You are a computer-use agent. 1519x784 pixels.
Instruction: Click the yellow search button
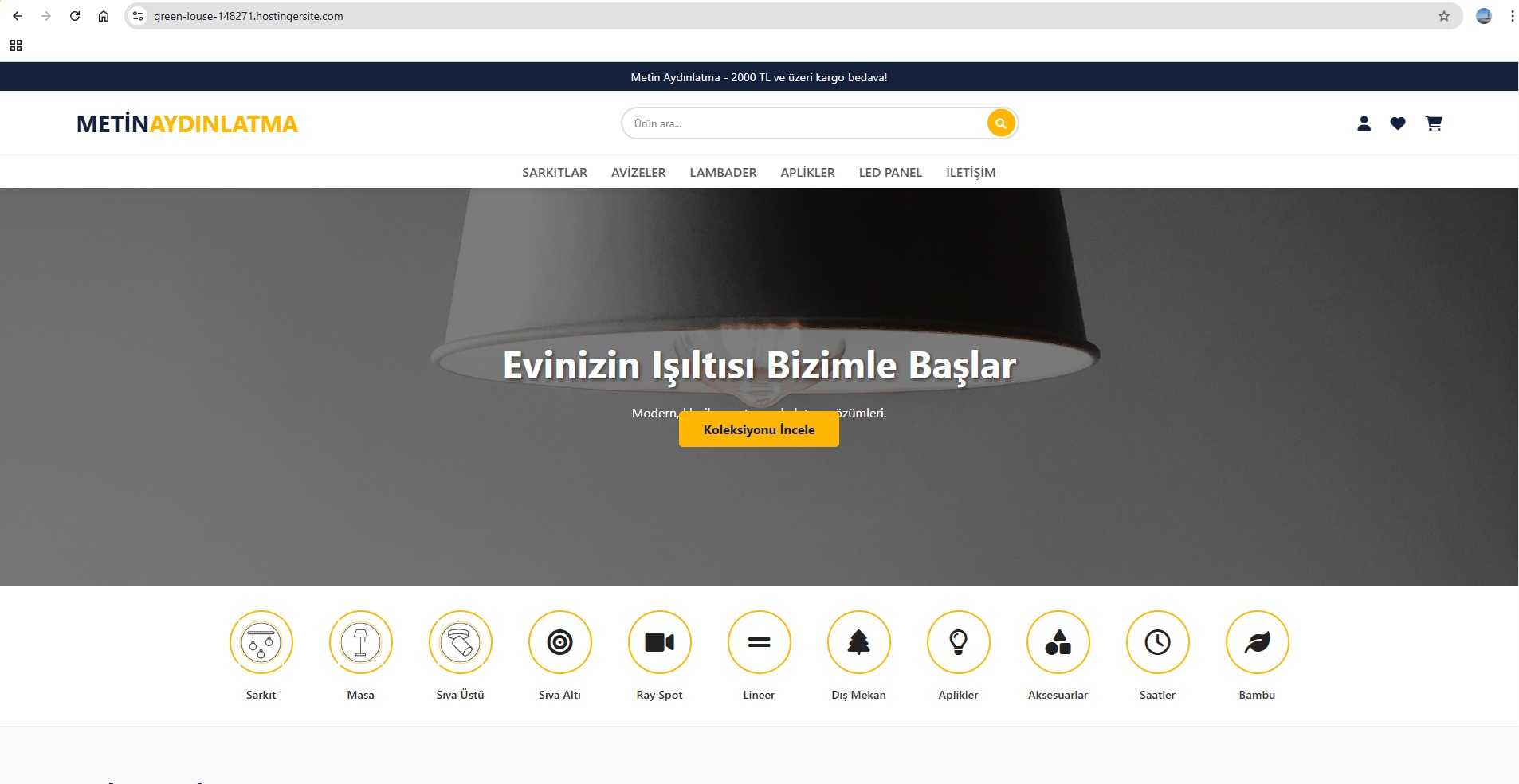tap(1001, 123)
